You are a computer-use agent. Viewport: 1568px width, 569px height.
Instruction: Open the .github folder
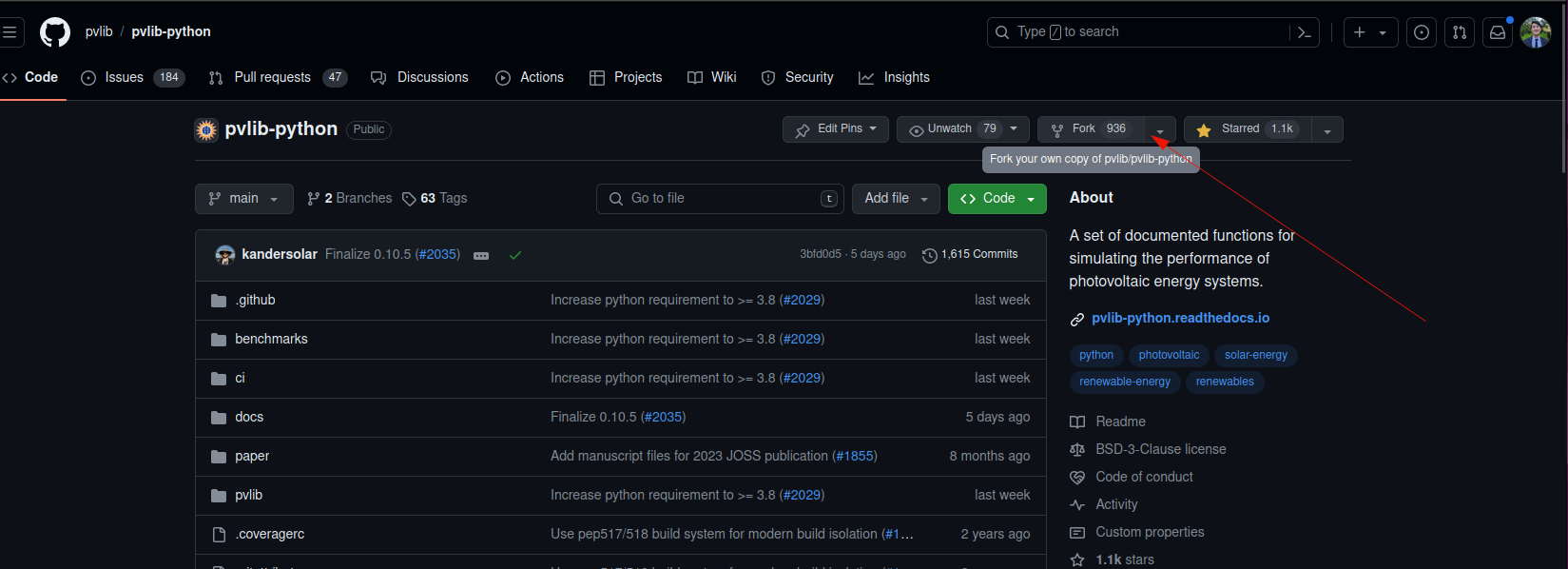pos(255,300)
